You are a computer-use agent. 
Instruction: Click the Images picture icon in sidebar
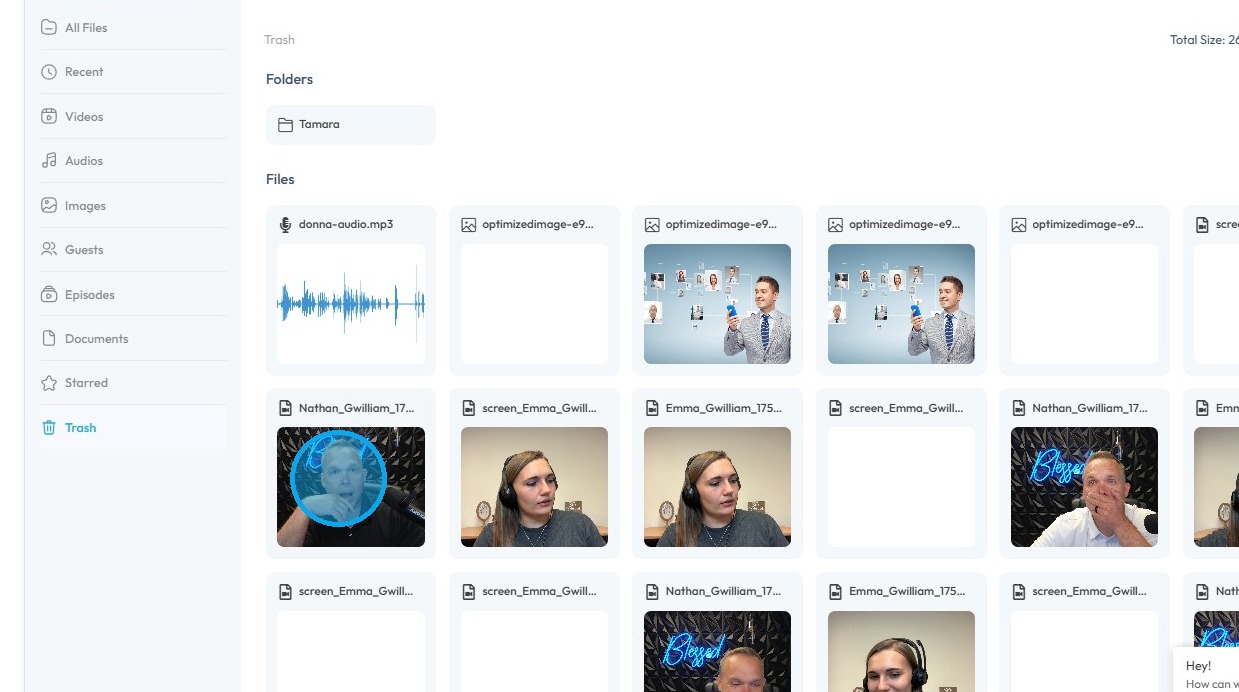pos(49,205)
